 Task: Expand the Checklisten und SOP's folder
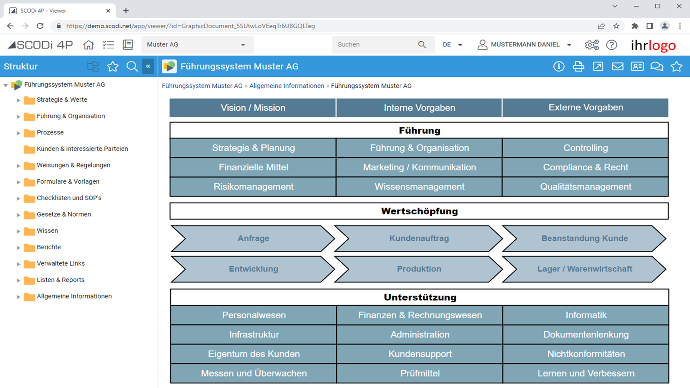[18, 198]
